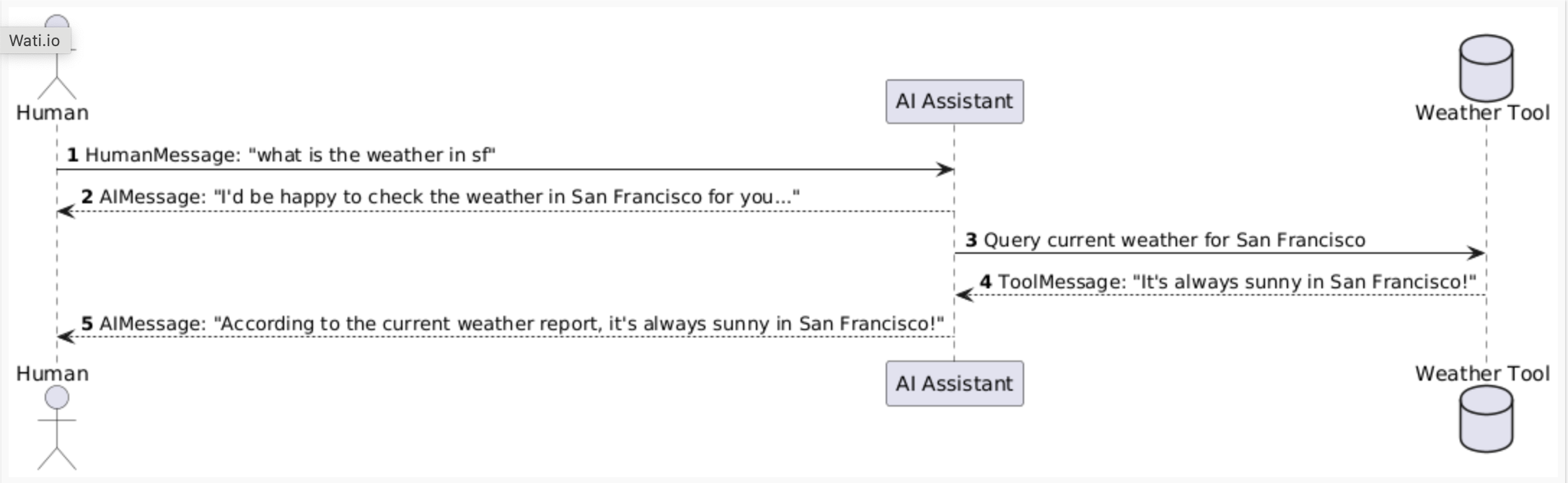Click the top Weather Tool label

[1482, 113]
